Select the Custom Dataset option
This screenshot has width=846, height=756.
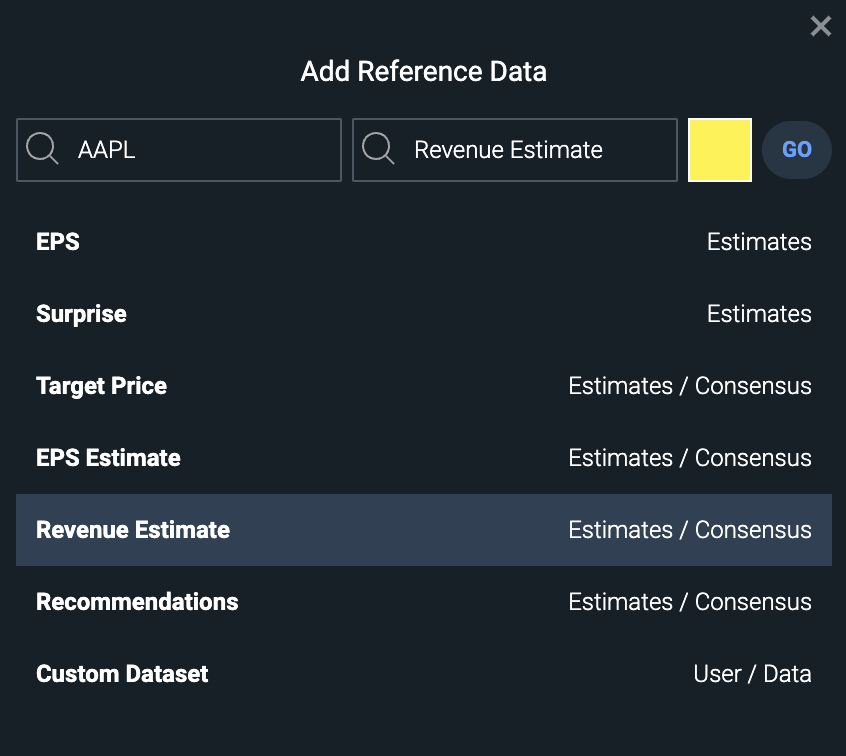click(122, 673)
